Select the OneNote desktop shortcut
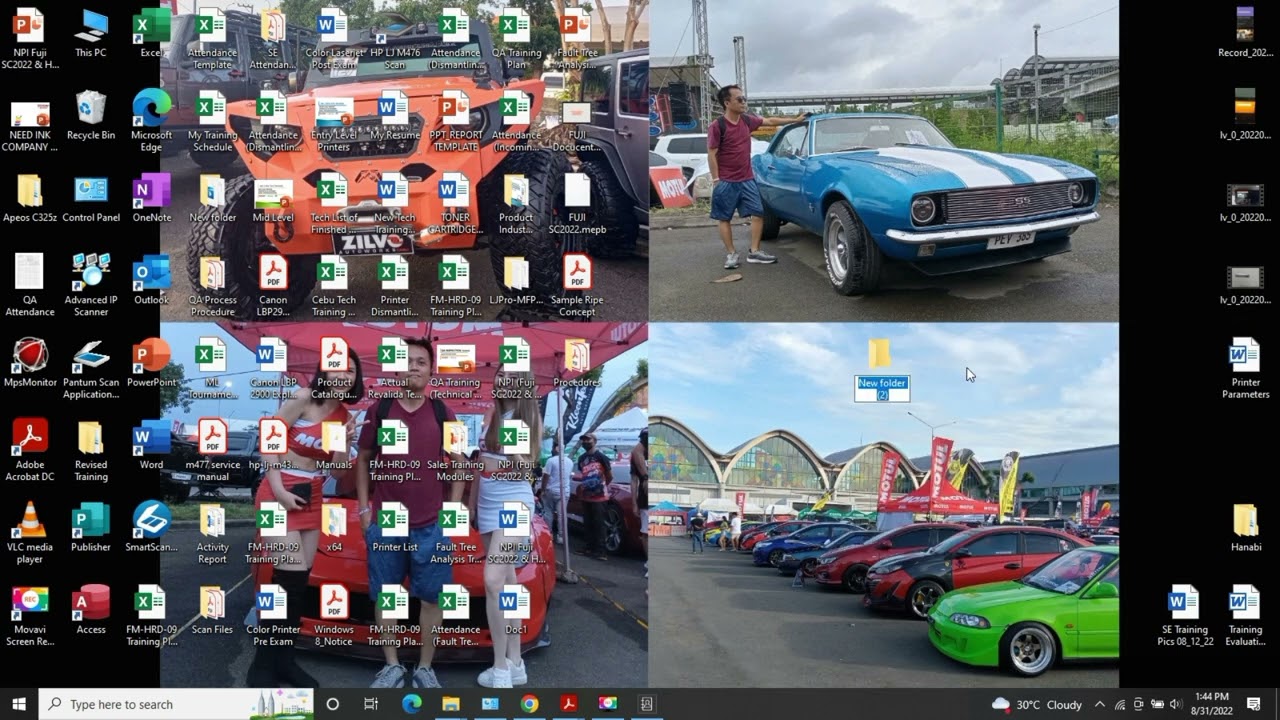Viewport: 1280px width, 720px height. [152, 198]
